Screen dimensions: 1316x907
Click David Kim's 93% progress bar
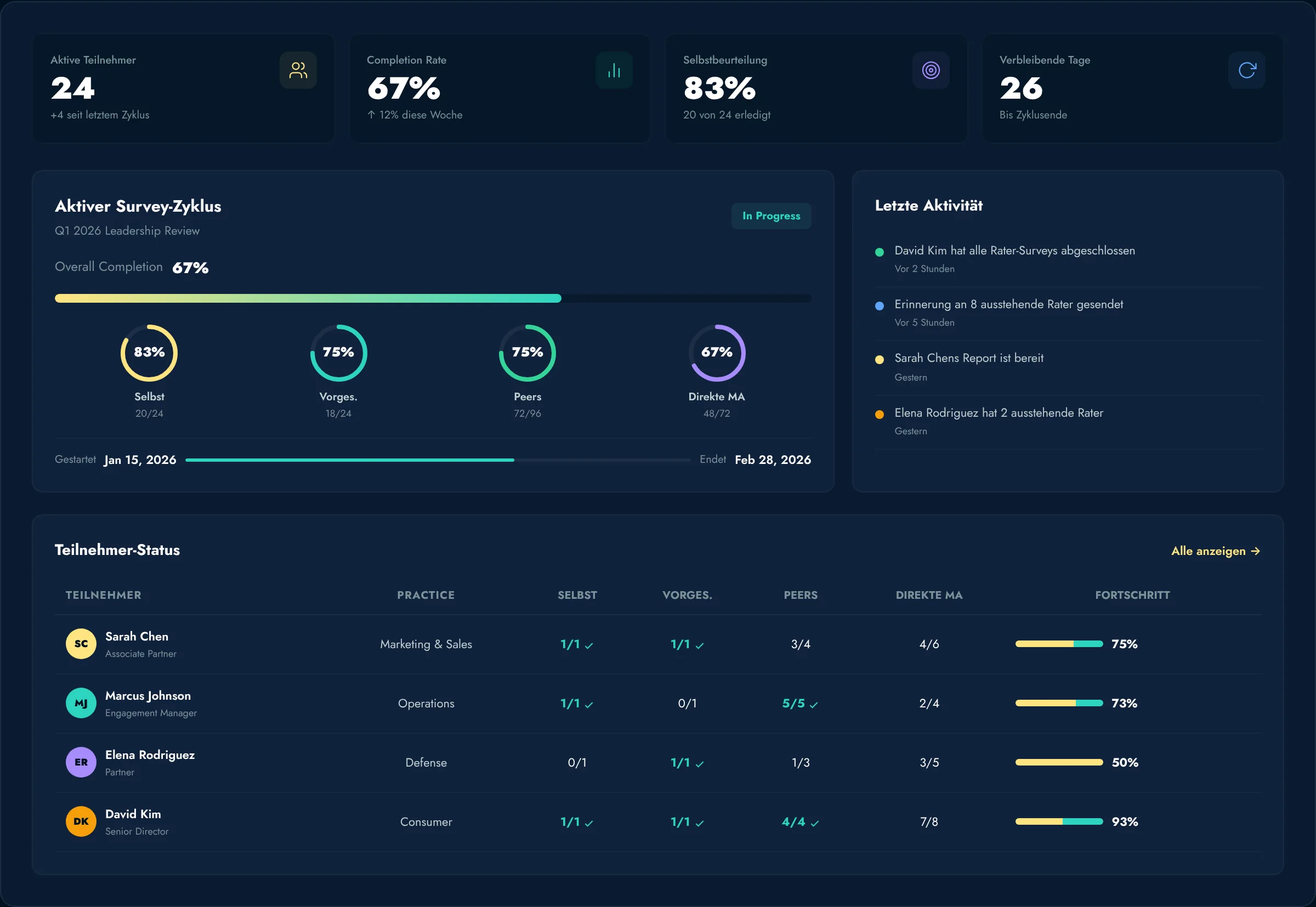click(x=1059, y=821)
